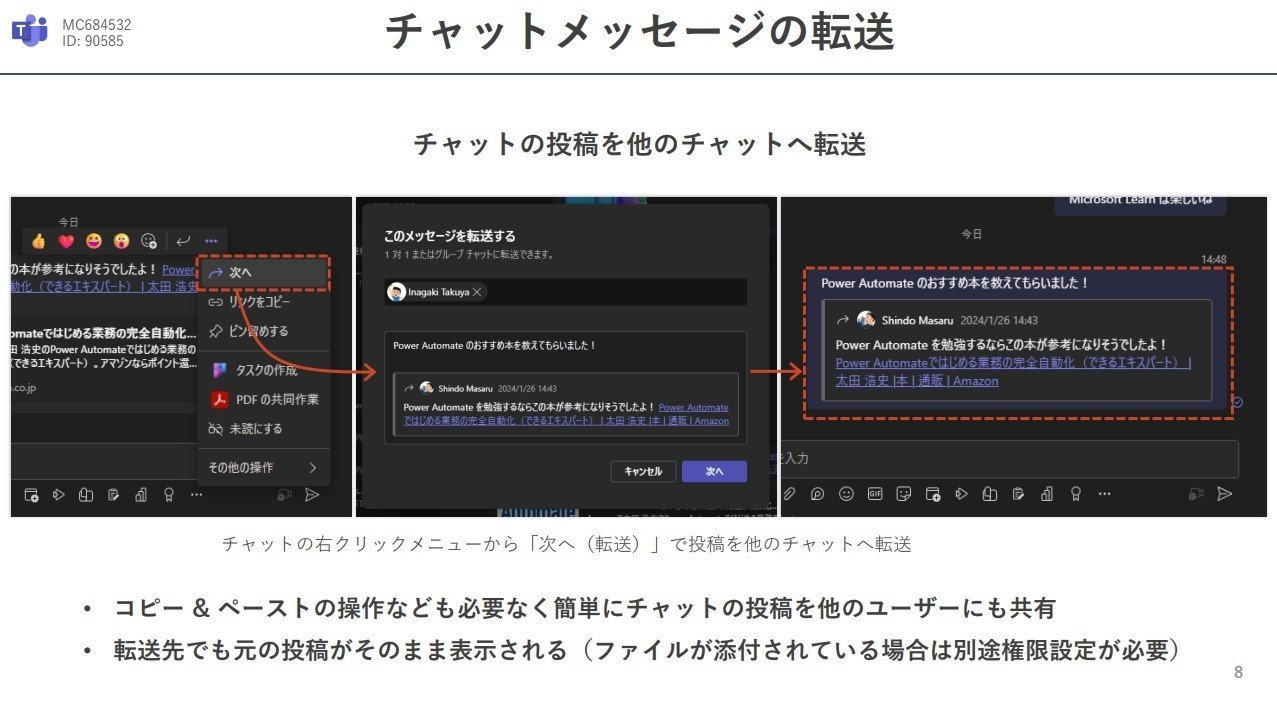Open Amazon book link in forwarded chat message
This screenshot has height=701, width=1277.
pyautogui.click(x=1013, y=371)
